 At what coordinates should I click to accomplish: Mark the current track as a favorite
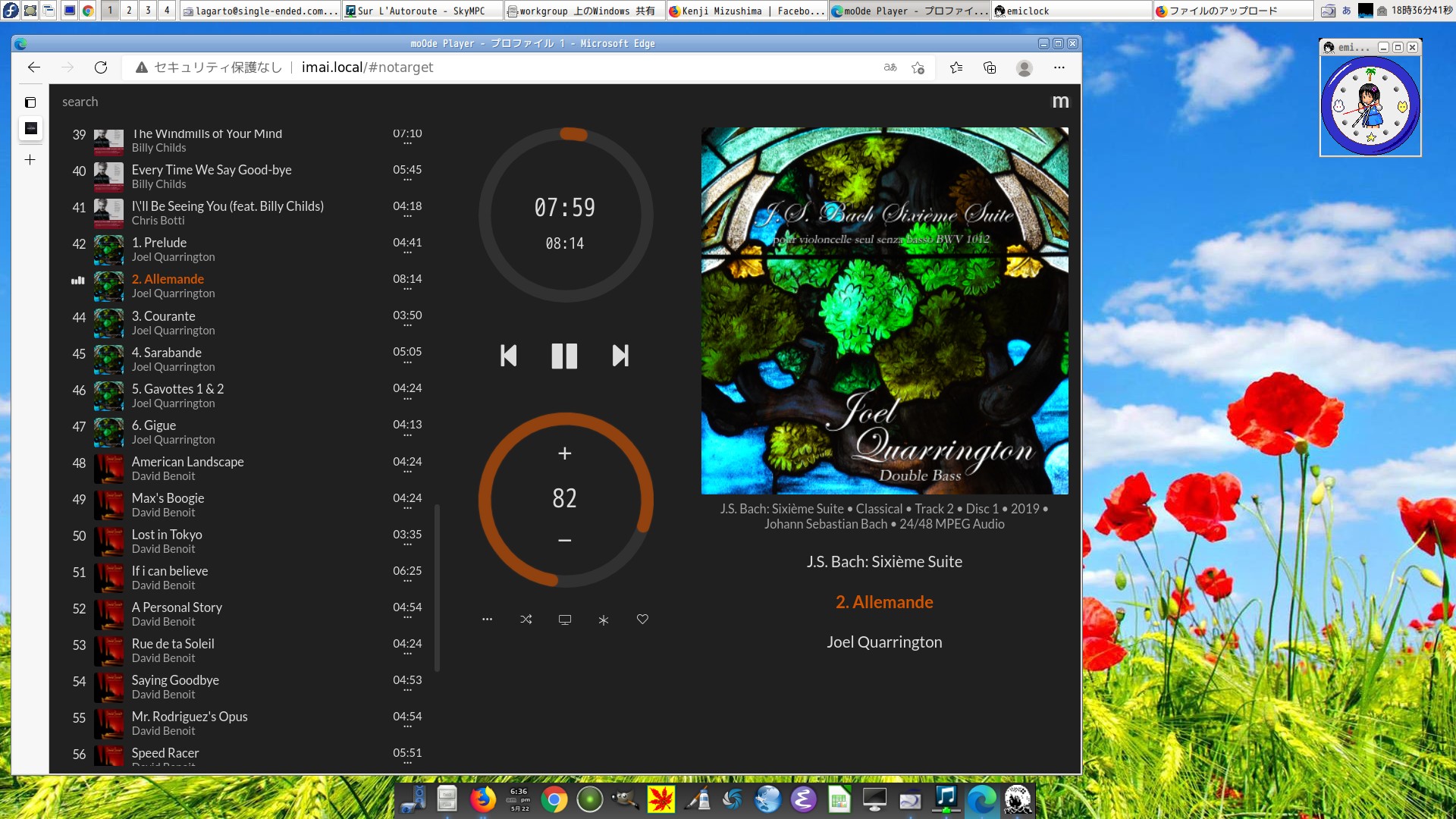[642, 620]
